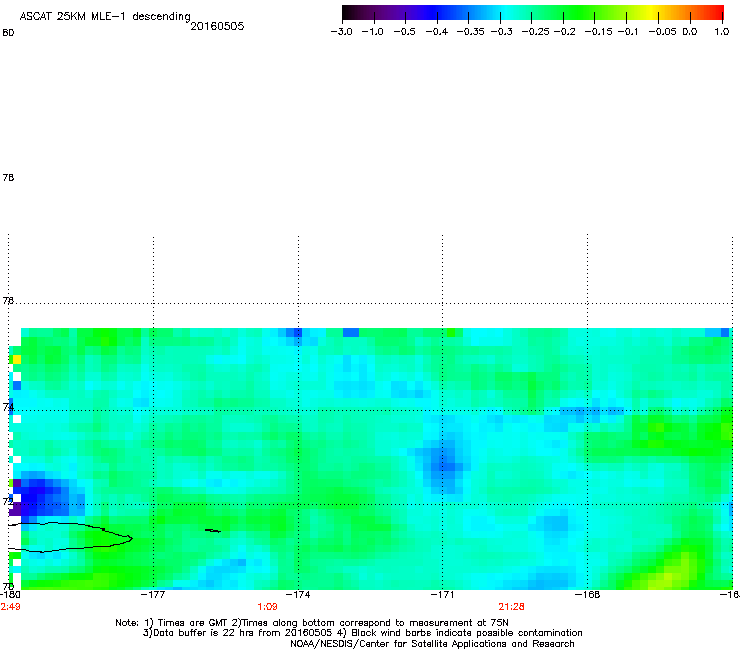Click the large island outline on the map
Image resolution: width=740 pixels, height=650 pixels.
point(71,537)
